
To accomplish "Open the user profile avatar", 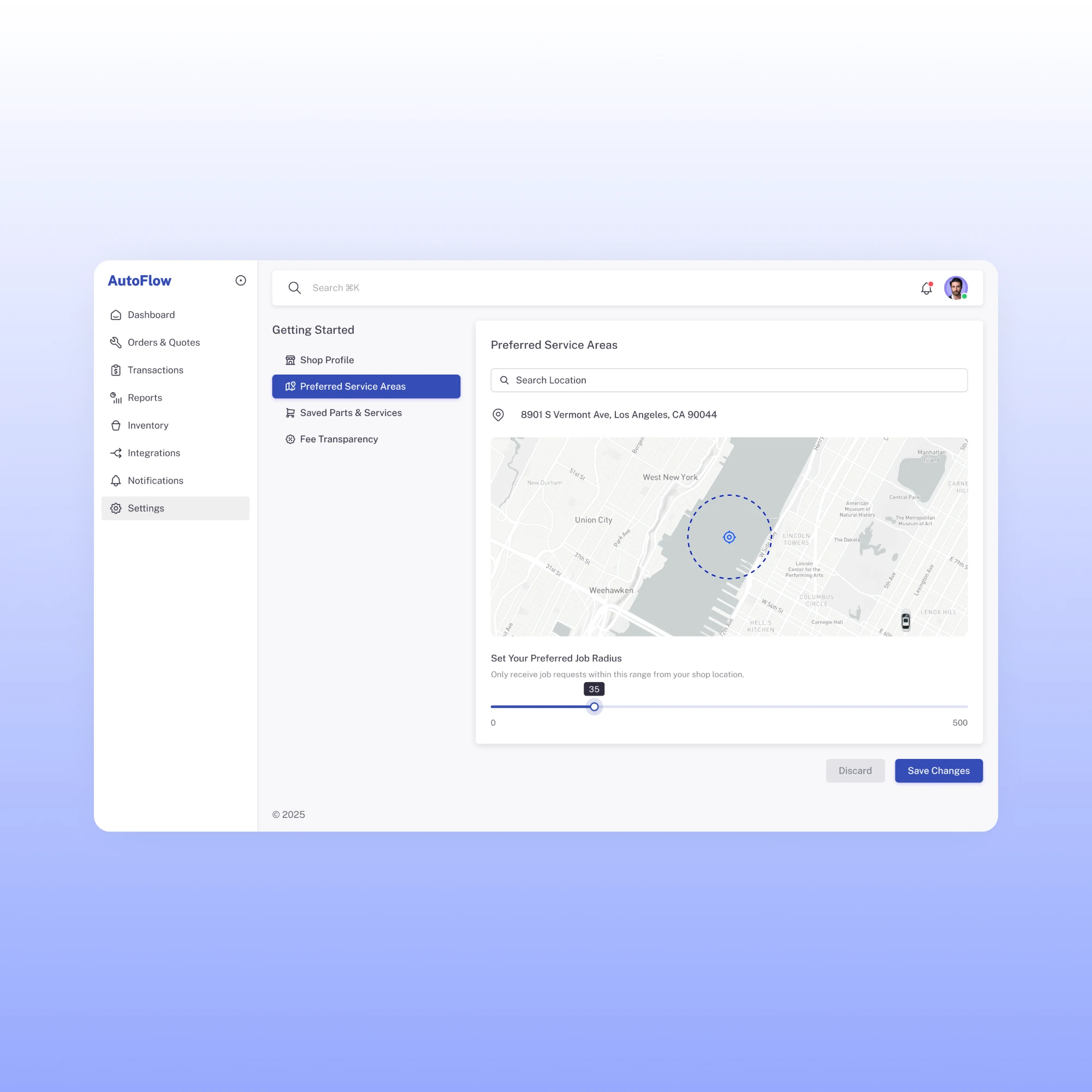I will coord(955,288).
